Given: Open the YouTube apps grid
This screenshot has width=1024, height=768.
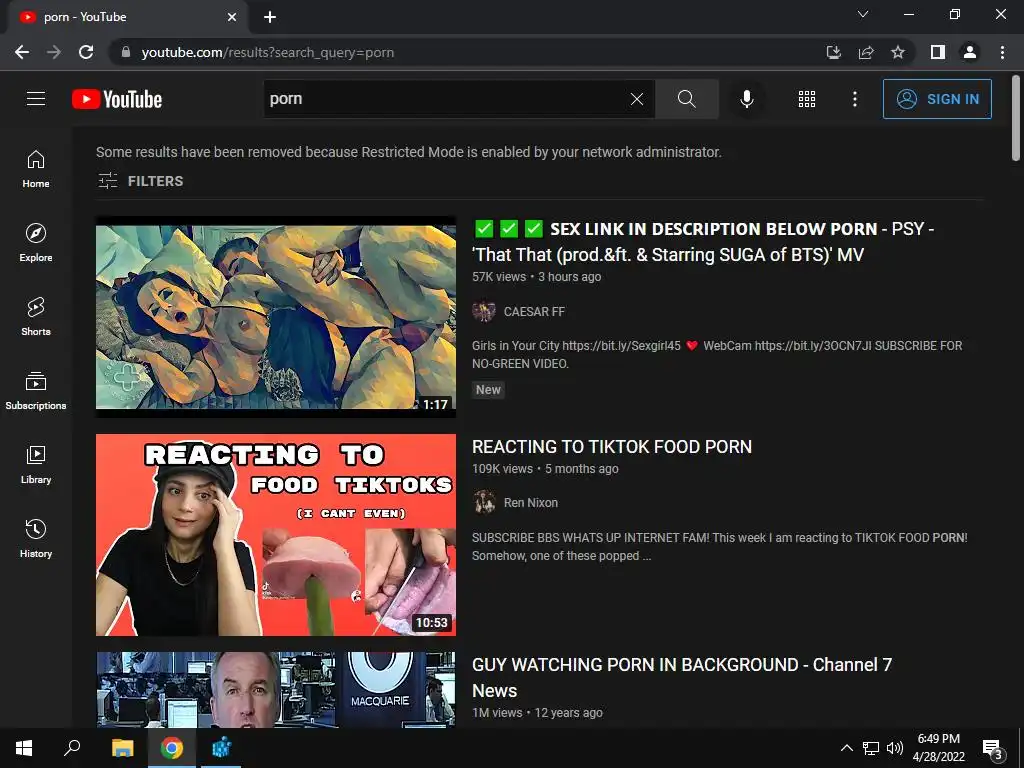Looking at the screenshot, I should [x=807, y=99].
